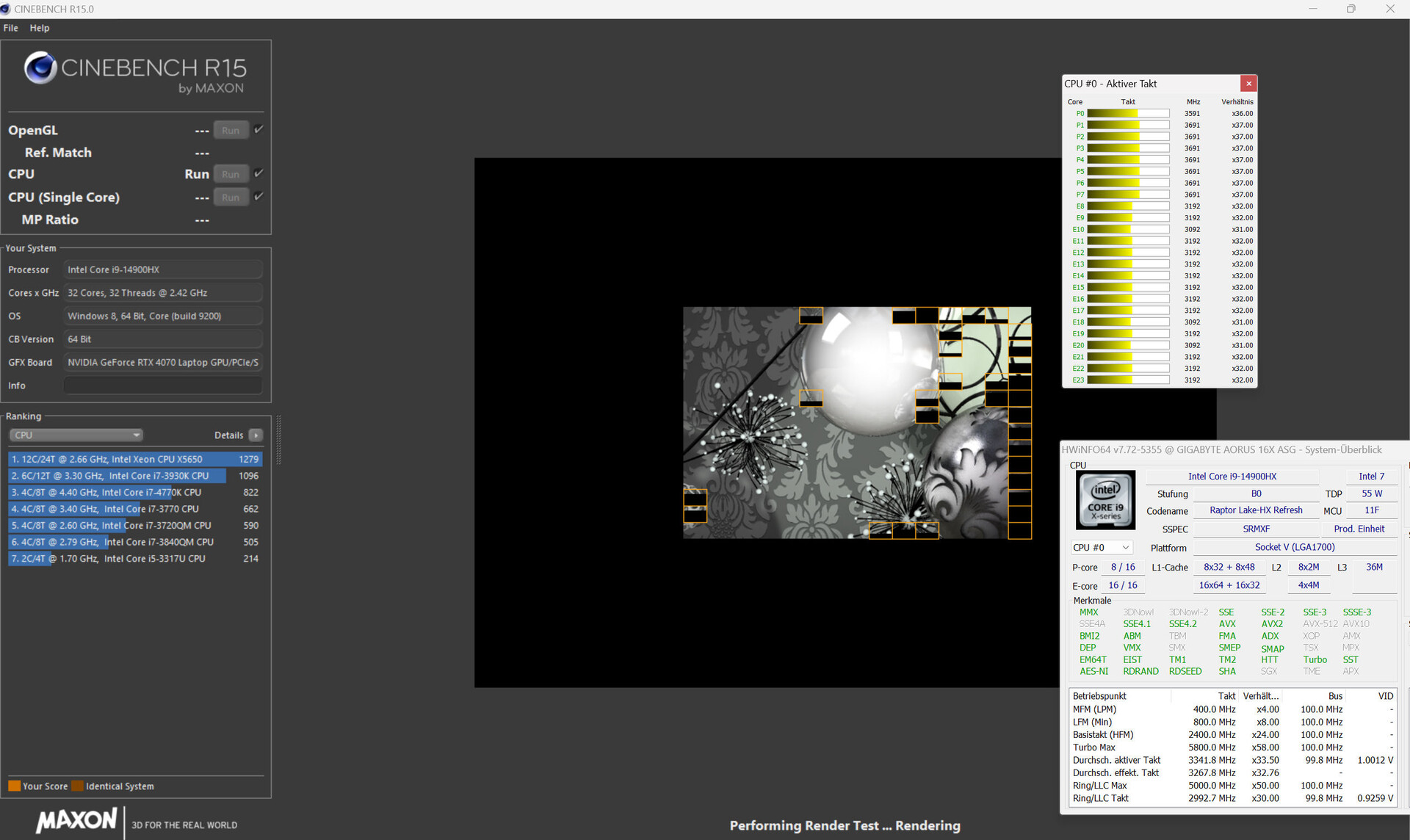Minimize the Cinebench window
The height and width of the screenshot is (840, 1410).
click(1312, 9)
